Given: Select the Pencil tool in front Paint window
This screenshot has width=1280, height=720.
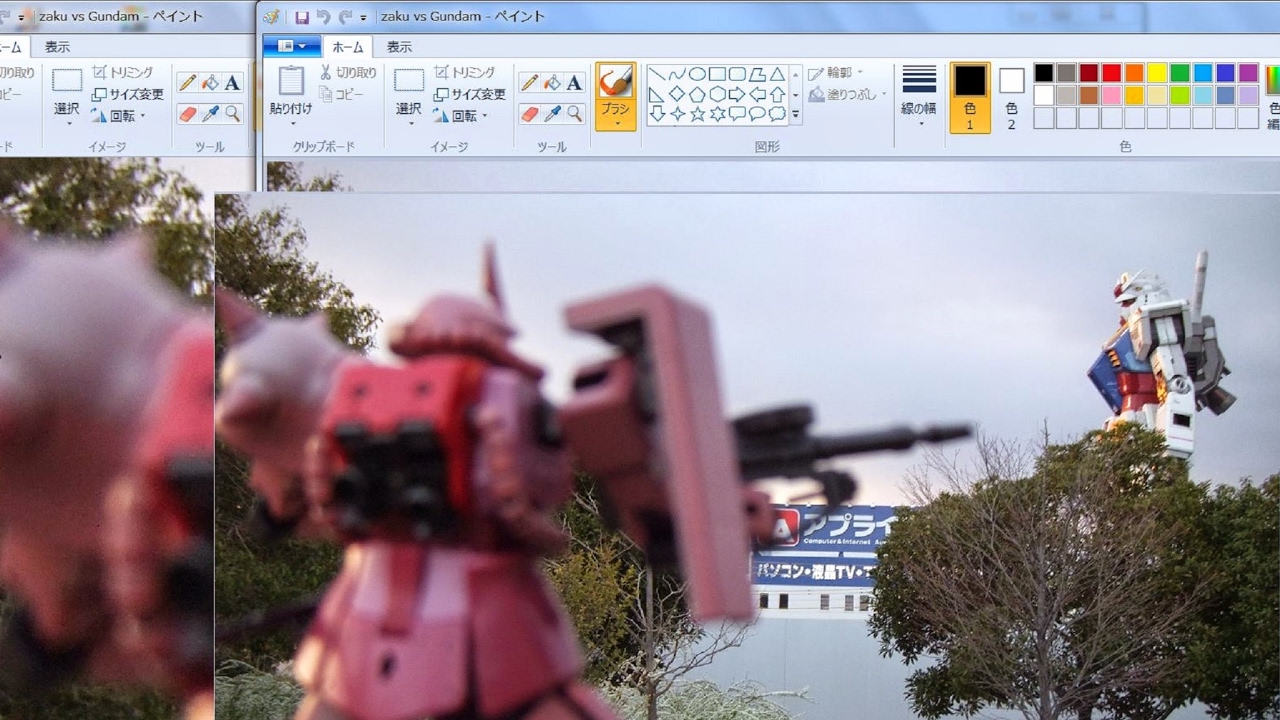Looking at the screenshot, I should [x=529, y=83].
